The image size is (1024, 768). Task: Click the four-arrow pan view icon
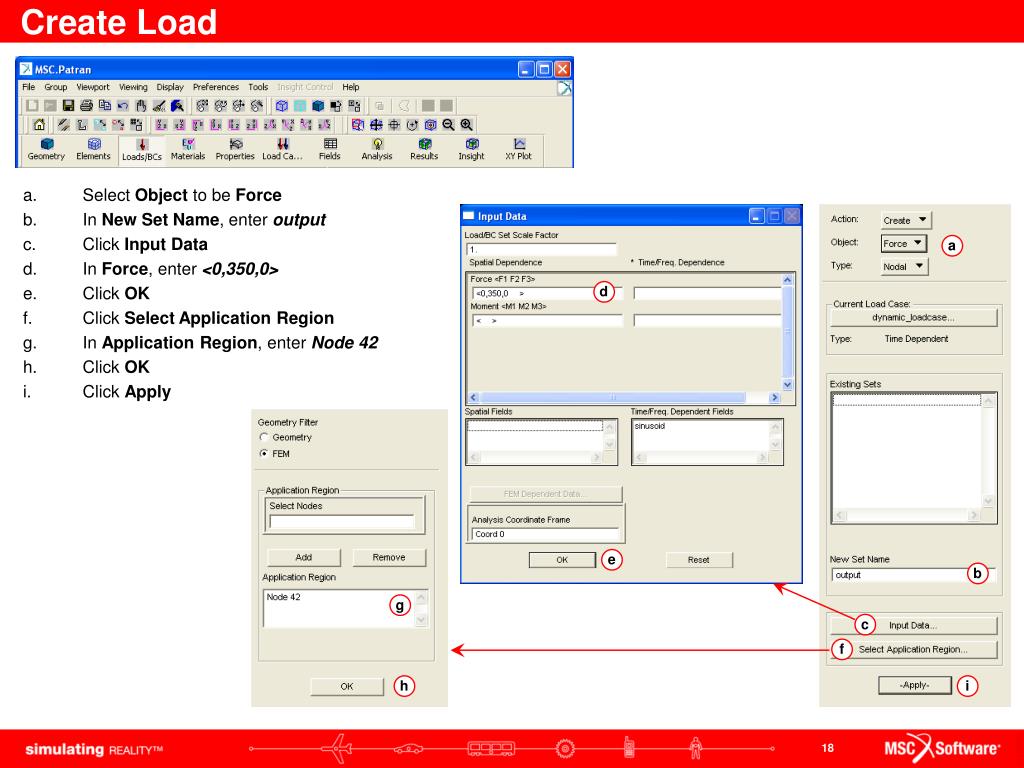click(x=376, y=124)
